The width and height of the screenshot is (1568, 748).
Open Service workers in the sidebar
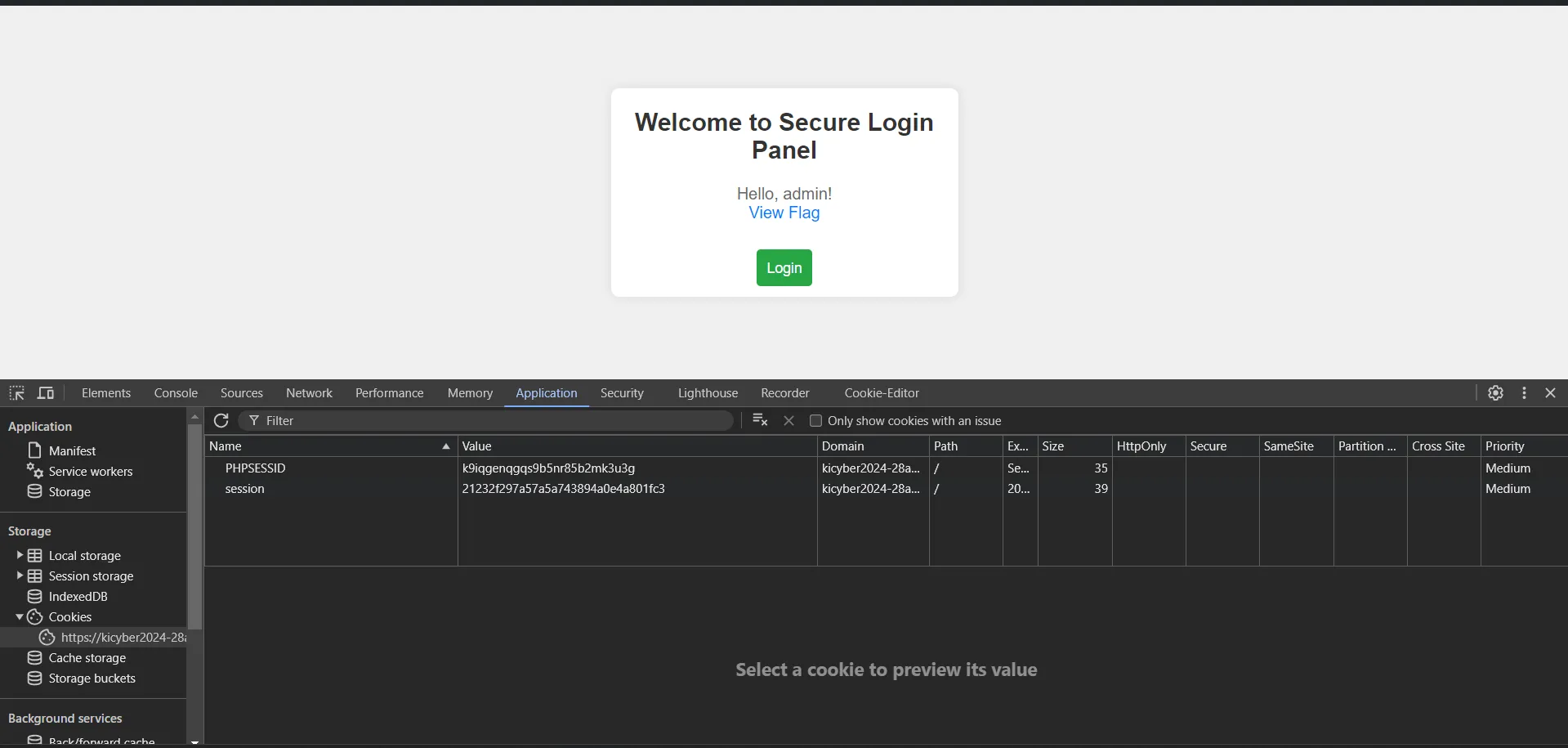pos(90,472)
